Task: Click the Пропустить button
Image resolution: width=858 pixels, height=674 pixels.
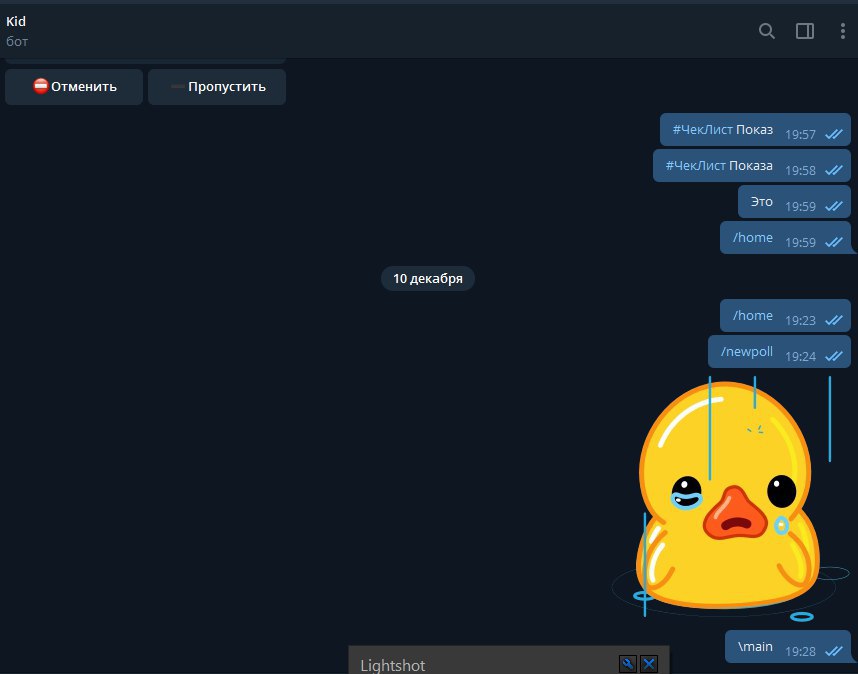Action: pos(217,86)
